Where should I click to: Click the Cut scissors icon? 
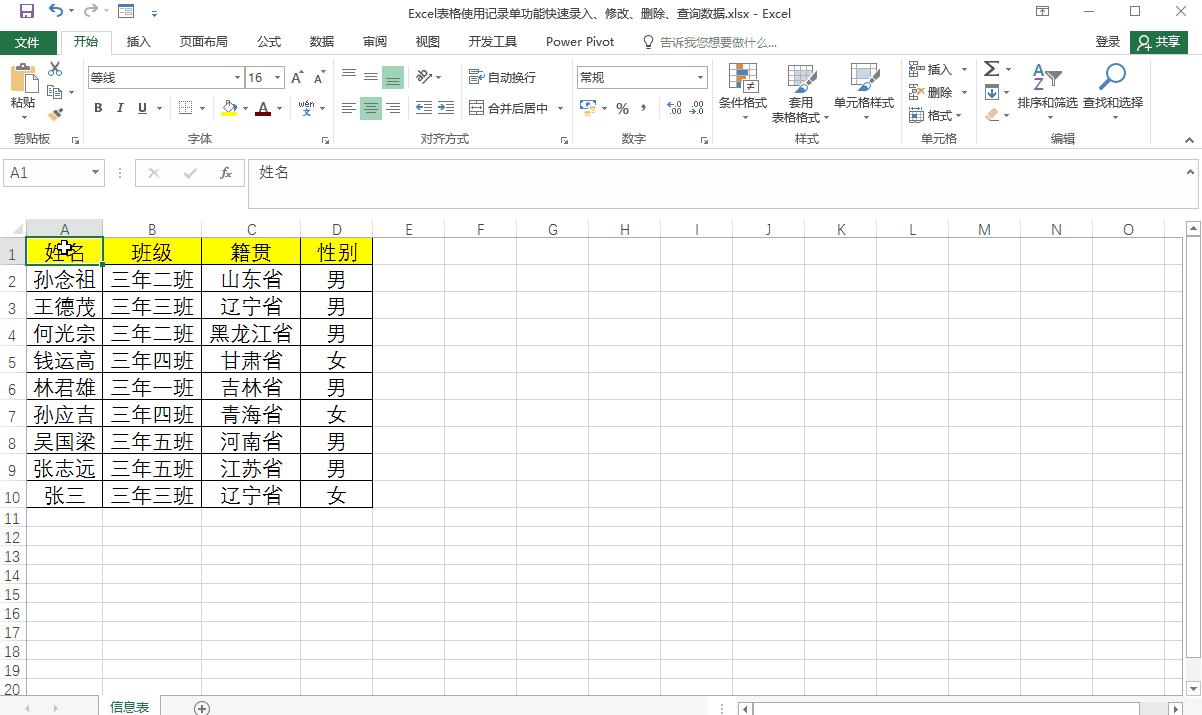click(x=55, y=69)
